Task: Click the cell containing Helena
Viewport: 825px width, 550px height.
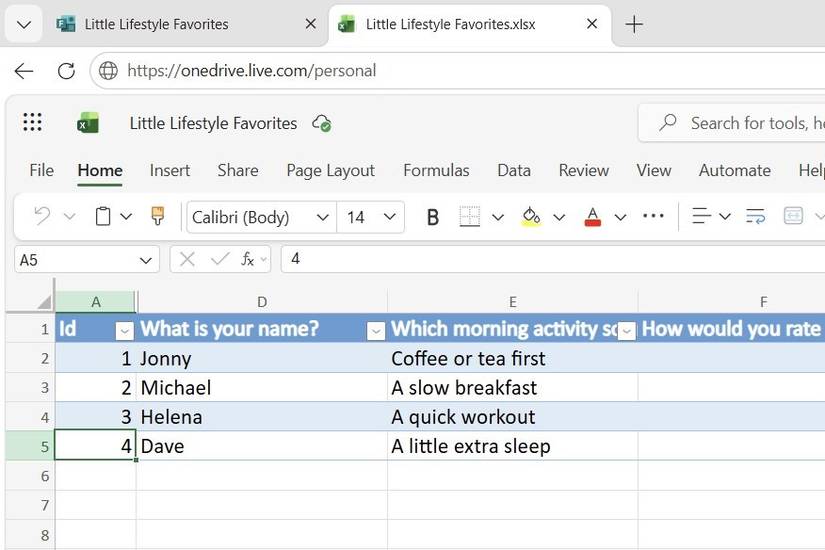Action: (261, 417)
